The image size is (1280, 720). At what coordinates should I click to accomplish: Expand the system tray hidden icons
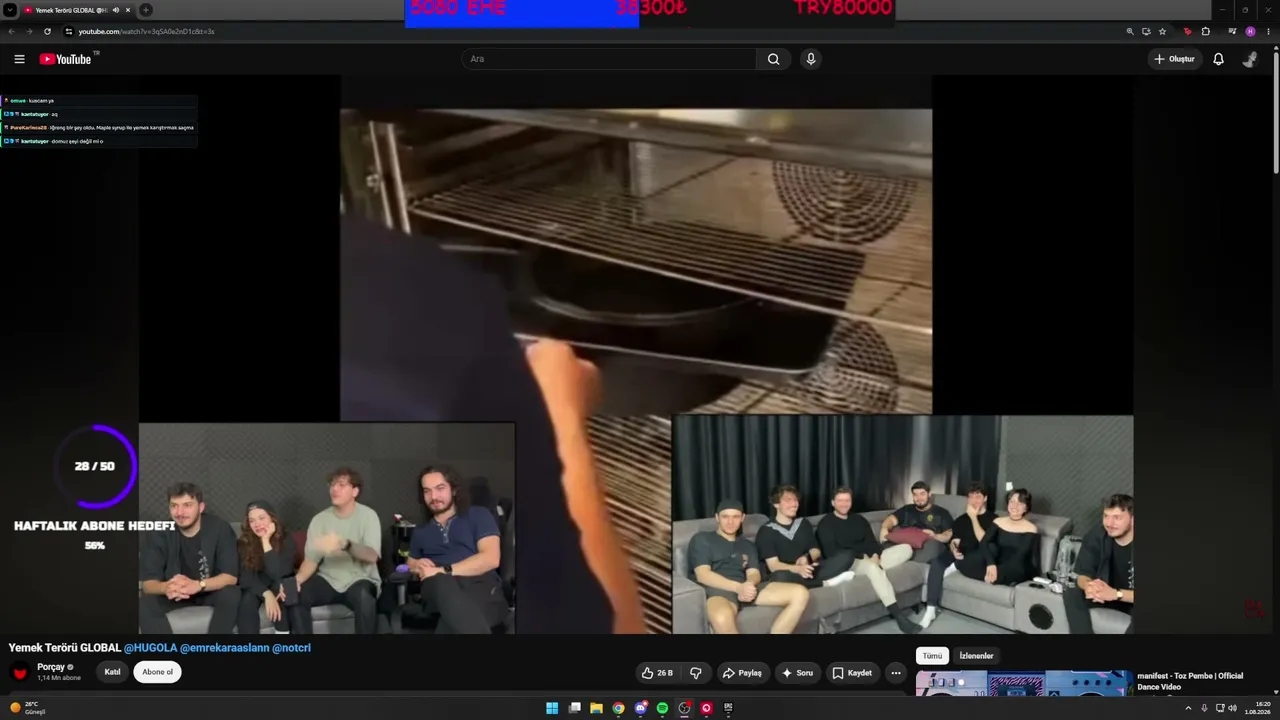click(x=1188, y=708)
